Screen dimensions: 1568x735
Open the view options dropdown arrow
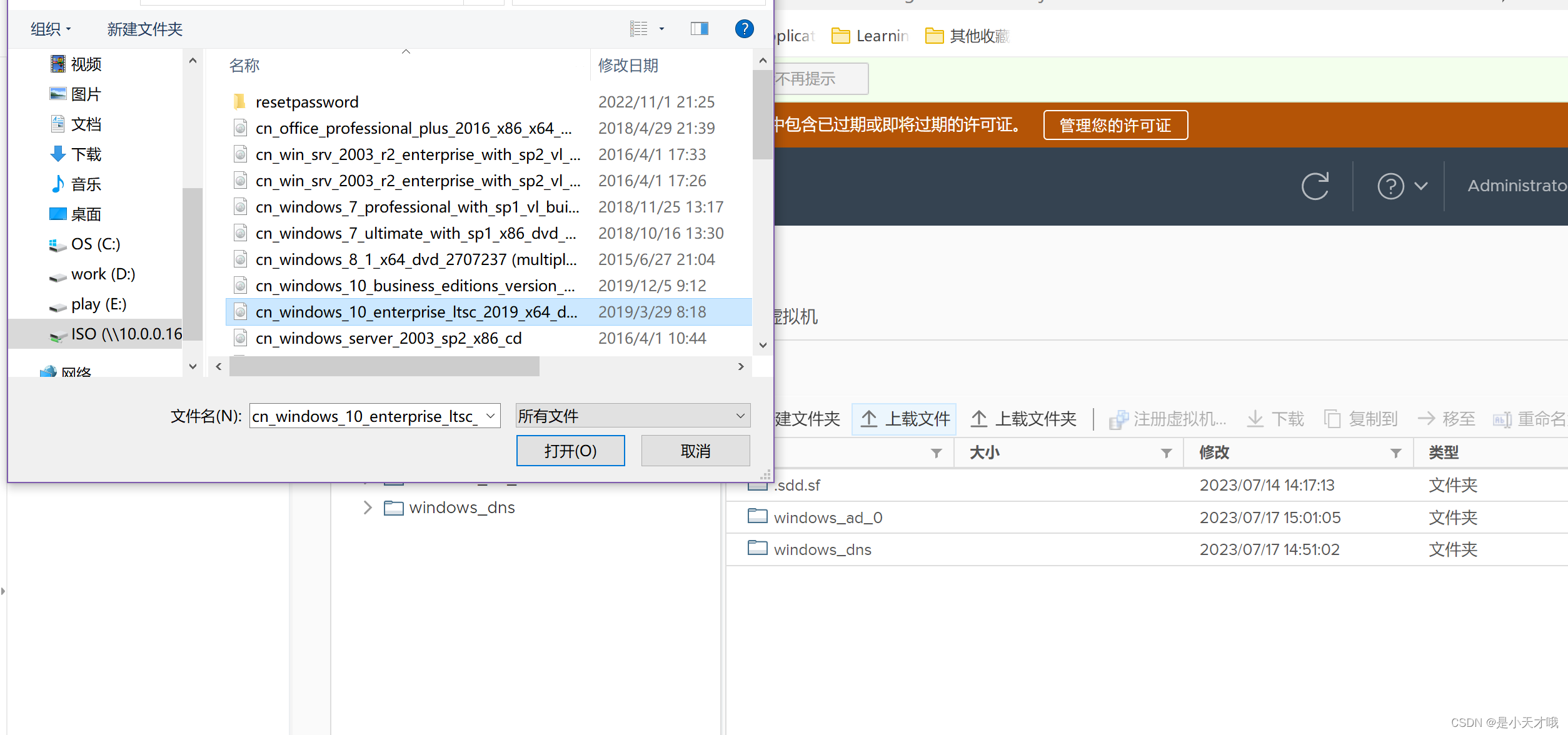pos(661,29)
